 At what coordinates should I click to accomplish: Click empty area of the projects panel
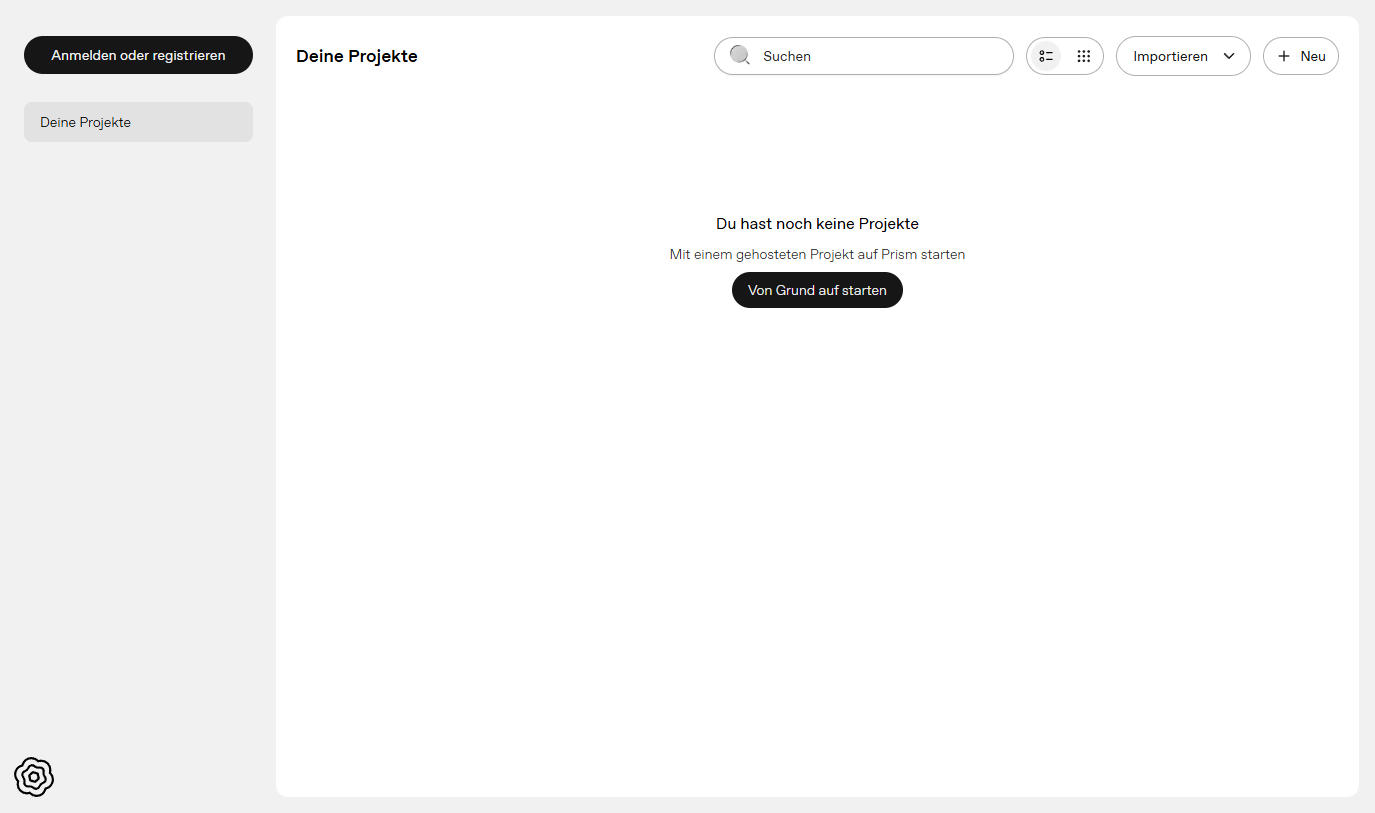tap(817, 550)
